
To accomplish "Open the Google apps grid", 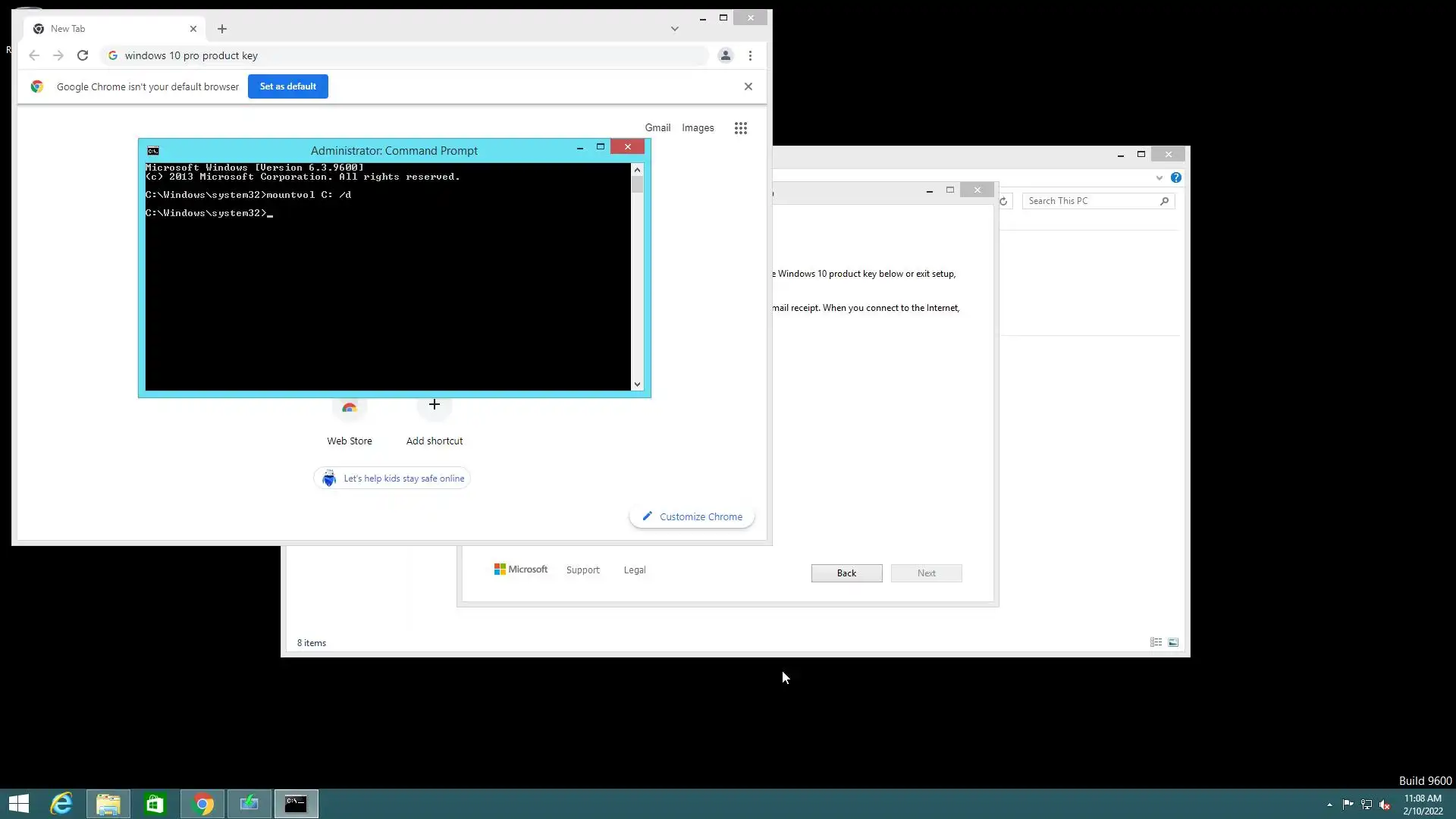I will pyautogui.click(x=741, y=128).
